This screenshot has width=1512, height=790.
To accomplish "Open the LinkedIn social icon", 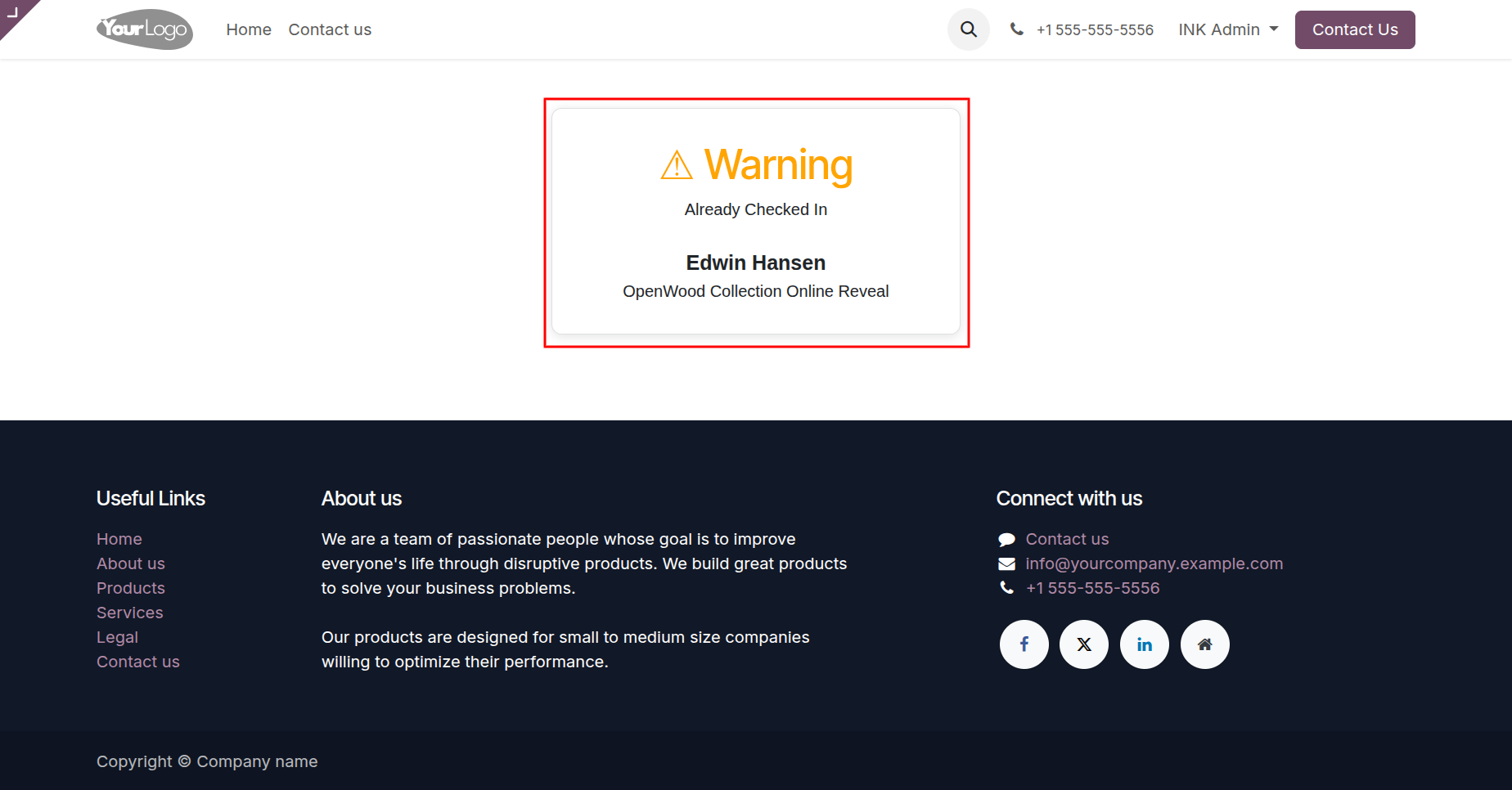I will pos(1145,644).
